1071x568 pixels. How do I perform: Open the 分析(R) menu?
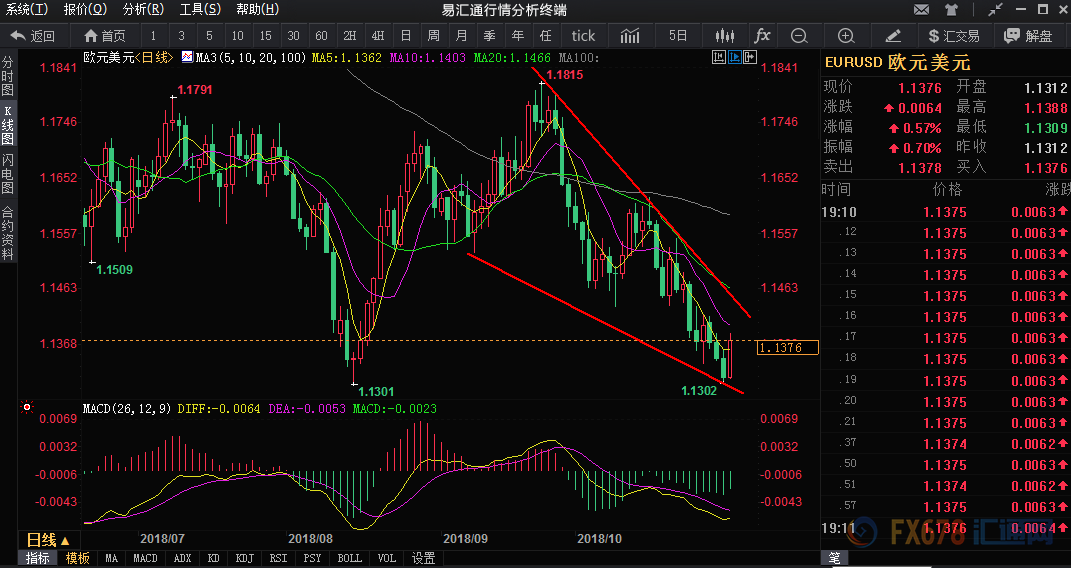tap(143, 10)
